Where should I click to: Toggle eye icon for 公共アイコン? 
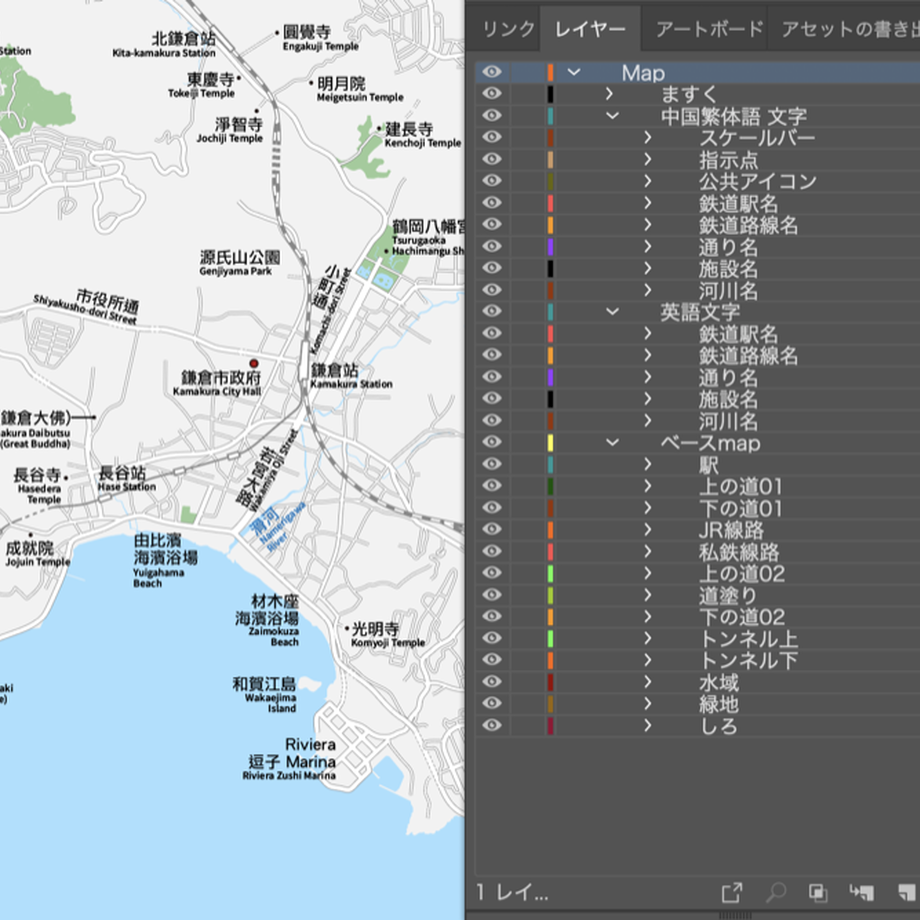coord(492,181)
